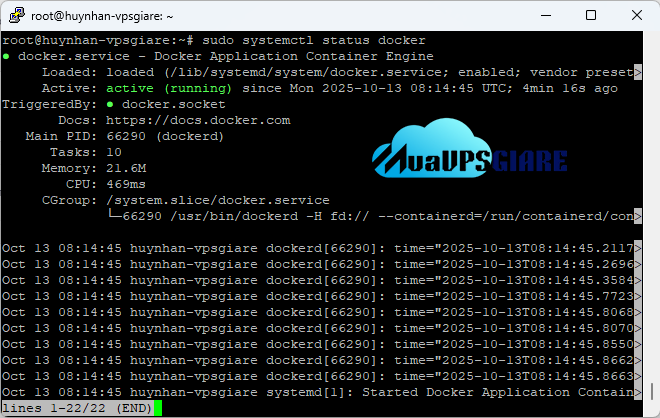
Task: Click the scrollbar up arrow
Action: coord(651,39)
